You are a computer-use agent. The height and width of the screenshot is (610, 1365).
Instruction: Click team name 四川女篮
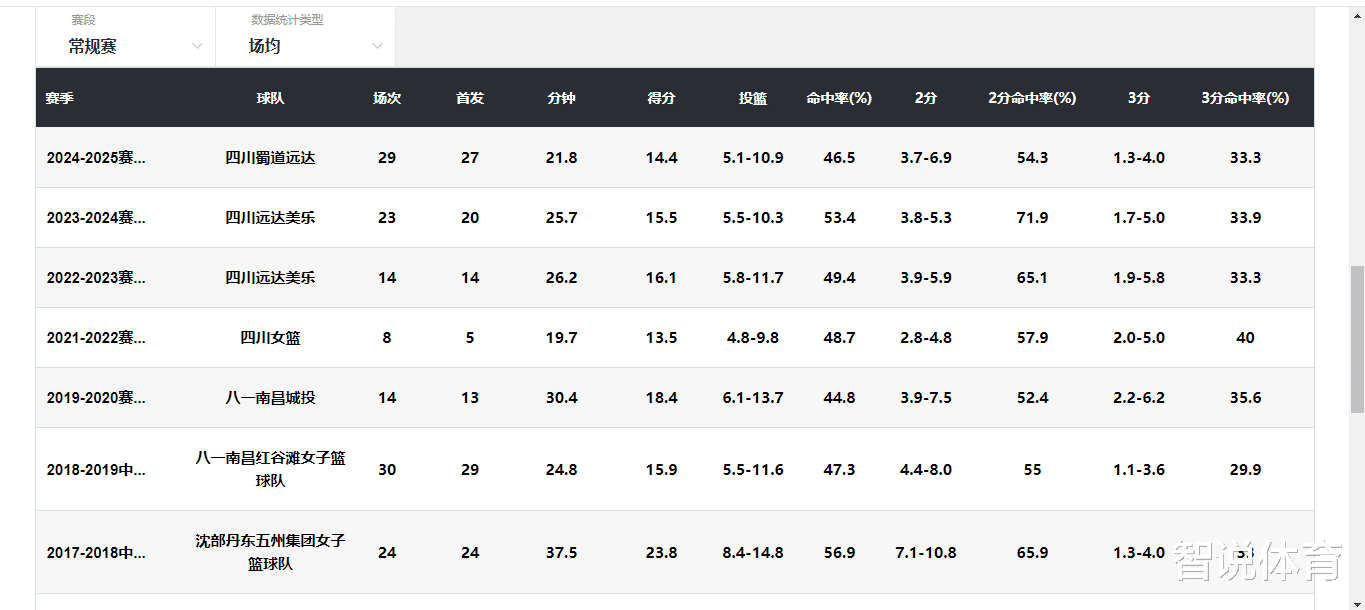tap(270, 338)
